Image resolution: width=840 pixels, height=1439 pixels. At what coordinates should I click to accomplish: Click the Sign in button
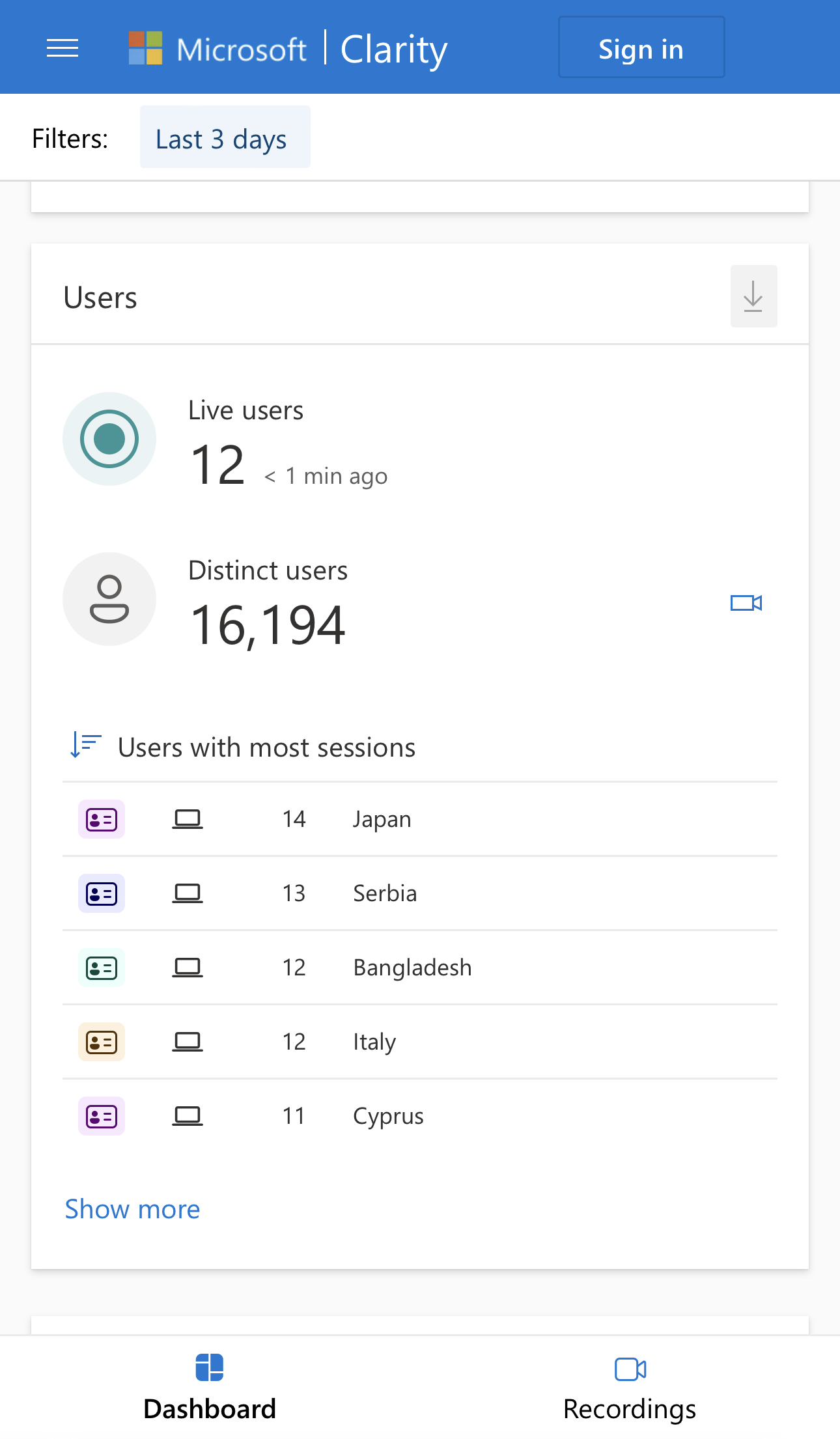[x=641, y=48]
